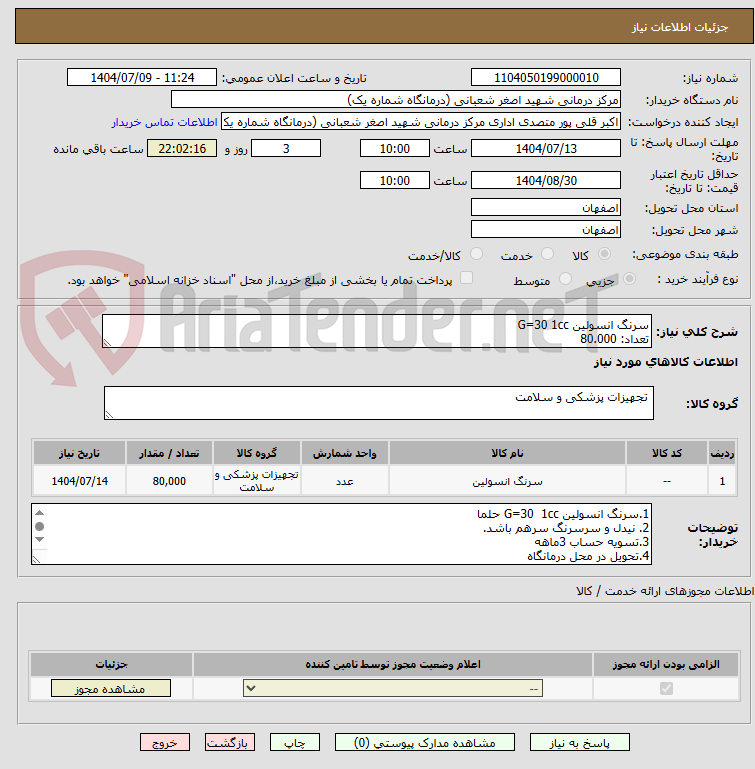Image resolution: width=755 pixels, height=769 pixels.
Task: Click the 'عدد' unit cell
Action: click(x=345, y=481)
